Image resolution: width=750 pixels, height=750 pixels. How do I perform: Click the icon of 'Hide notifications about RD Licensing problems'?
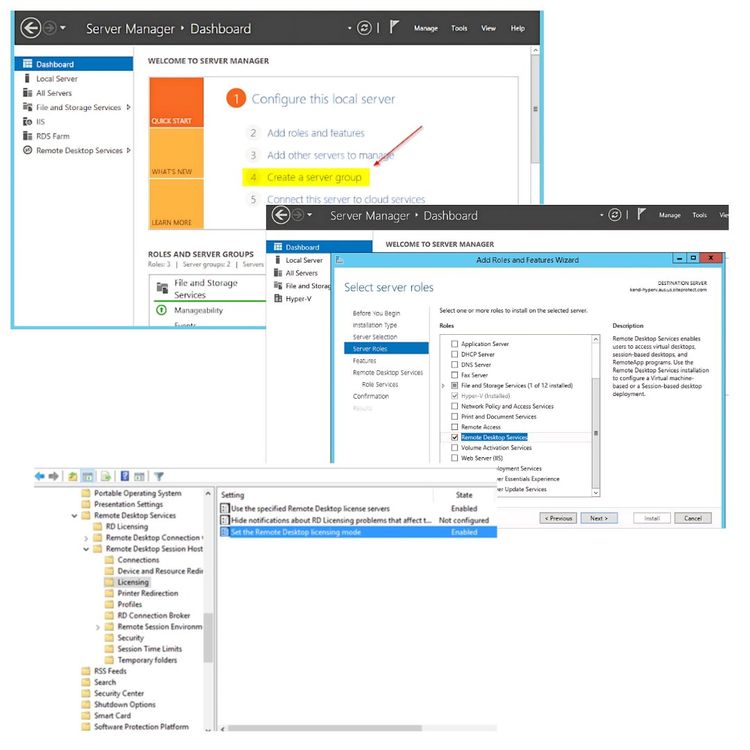(225, 520)
